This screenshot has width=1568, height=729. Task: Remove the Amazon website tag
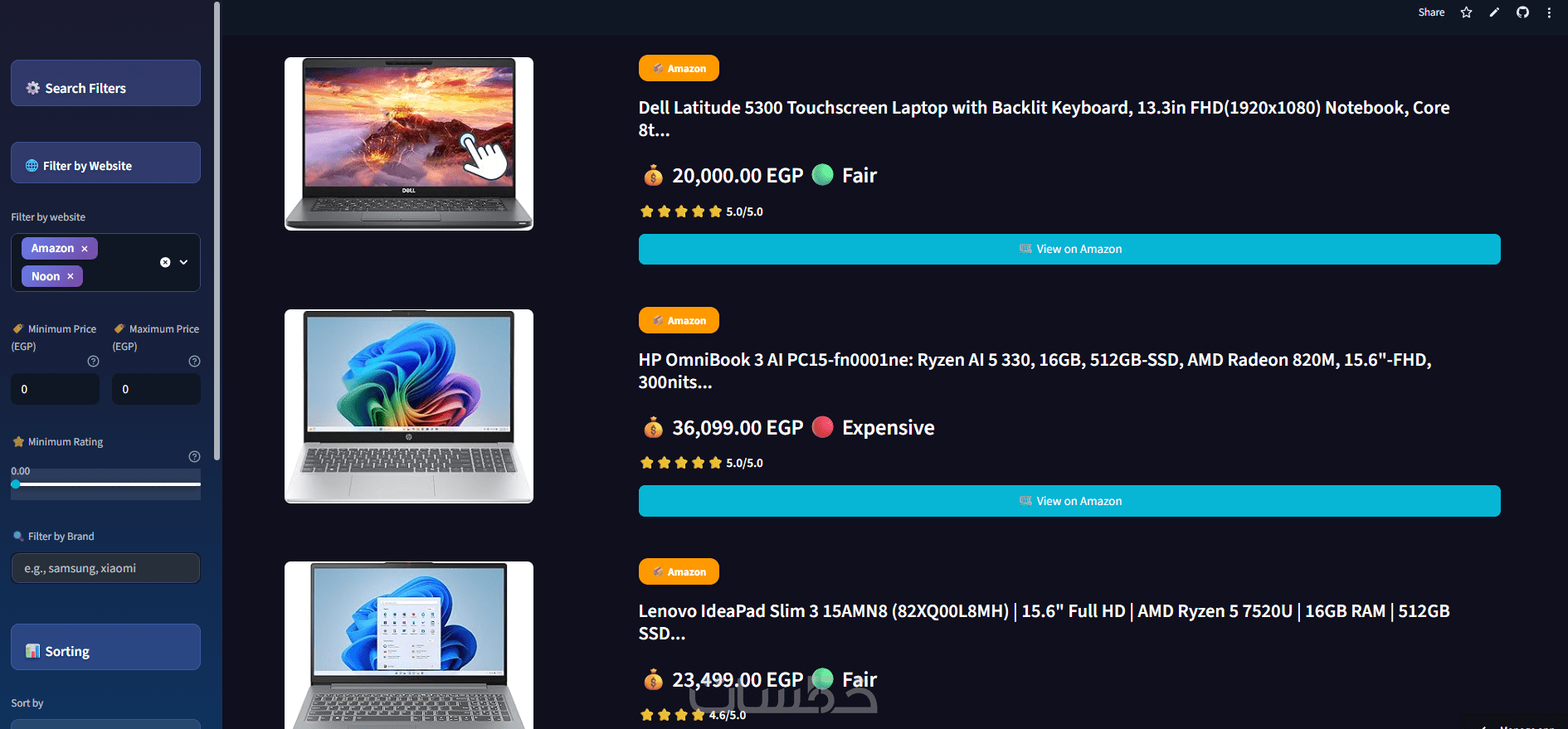pyautogui.click(x=85, y=249)
